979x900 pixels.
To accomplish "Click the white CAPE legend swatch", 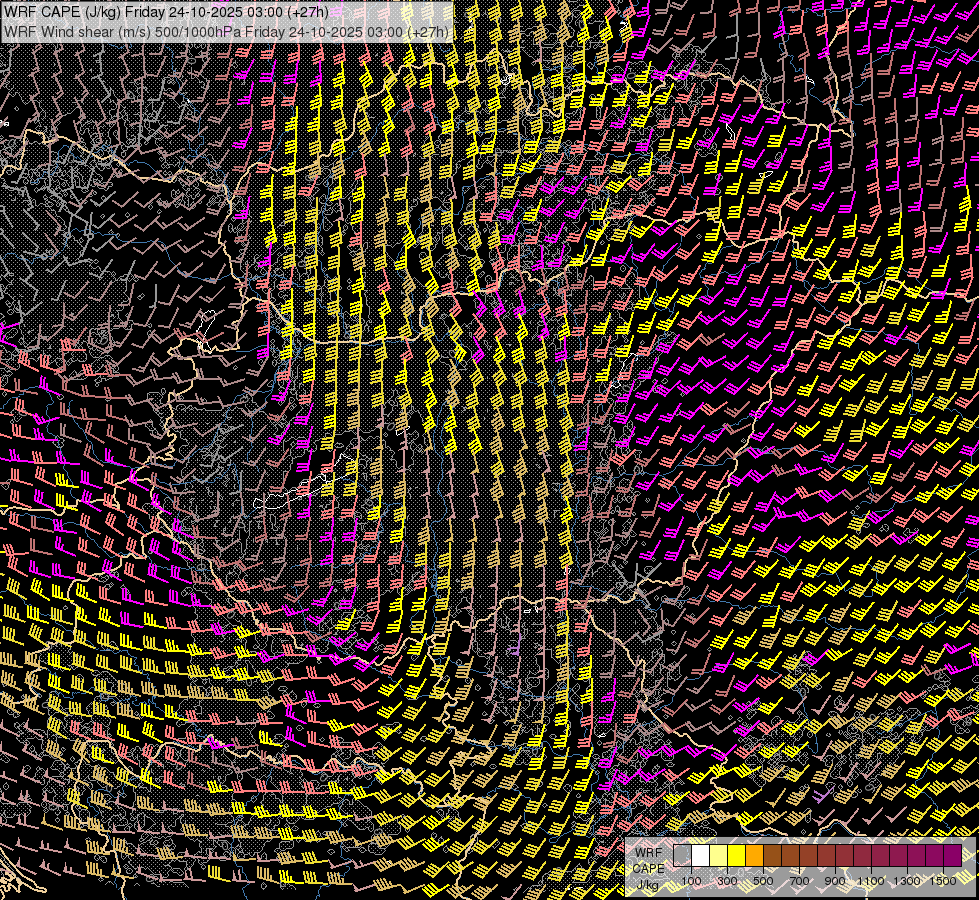I will 700,855.
